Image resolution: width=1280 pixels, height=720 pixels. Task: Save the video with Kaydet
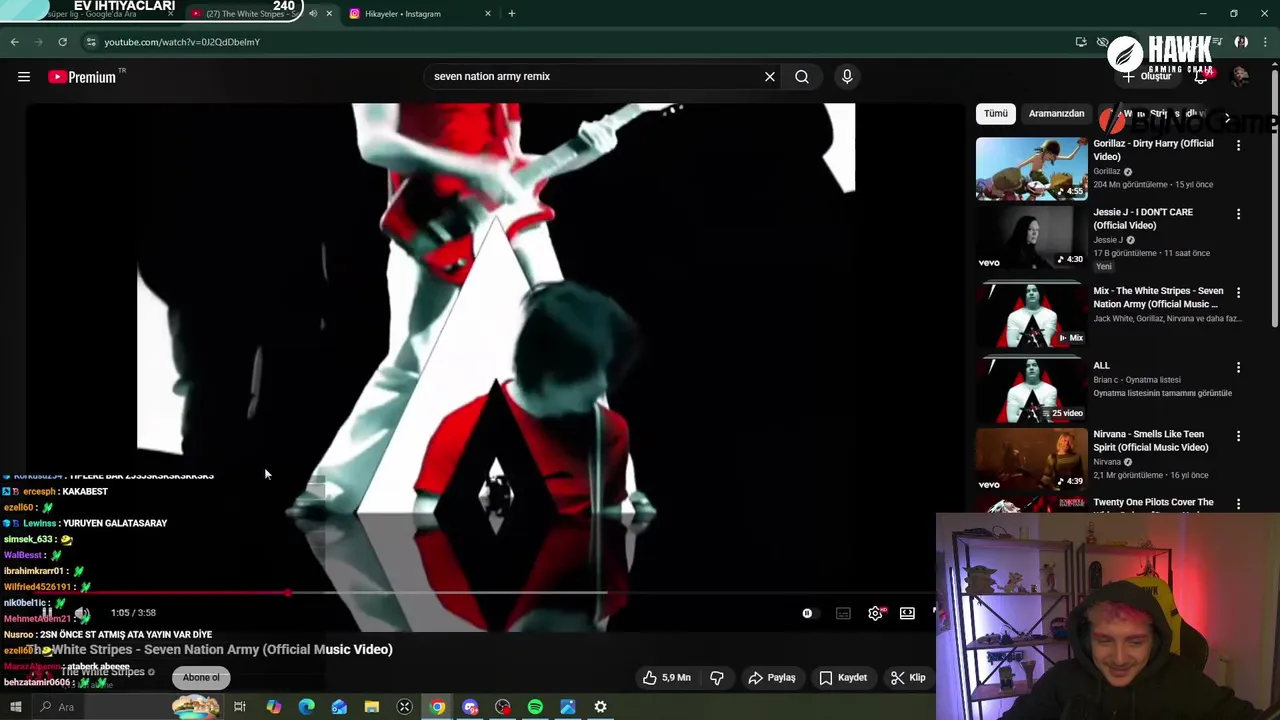pos(843,677)
